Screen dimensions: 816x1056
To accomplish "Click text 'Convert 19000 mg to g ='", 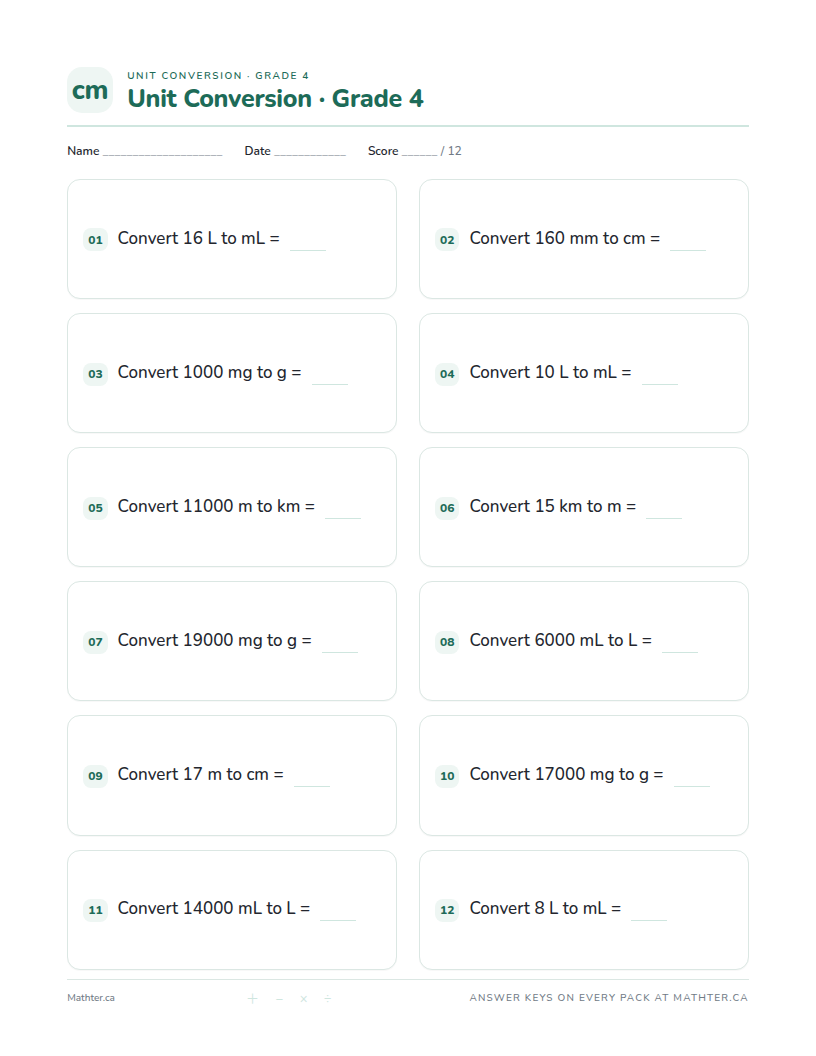I will [215, 640].
